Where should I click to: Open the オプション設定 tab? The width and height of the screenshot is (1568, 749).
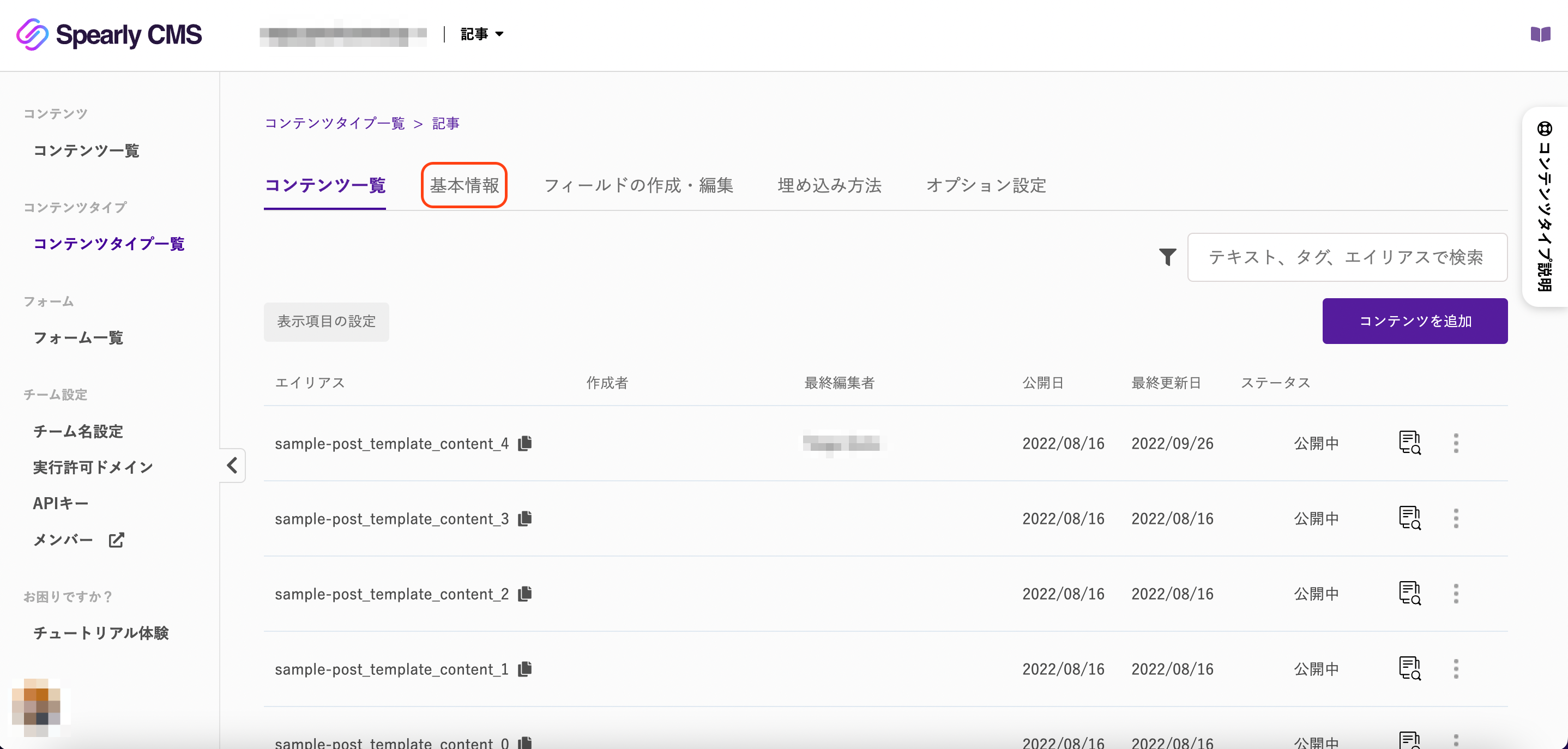986,185
